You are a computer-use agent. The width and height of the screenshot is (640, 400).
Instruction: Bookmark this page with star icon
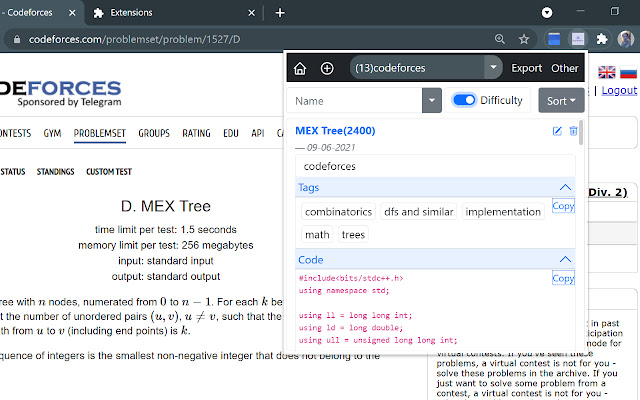[524, 39]
